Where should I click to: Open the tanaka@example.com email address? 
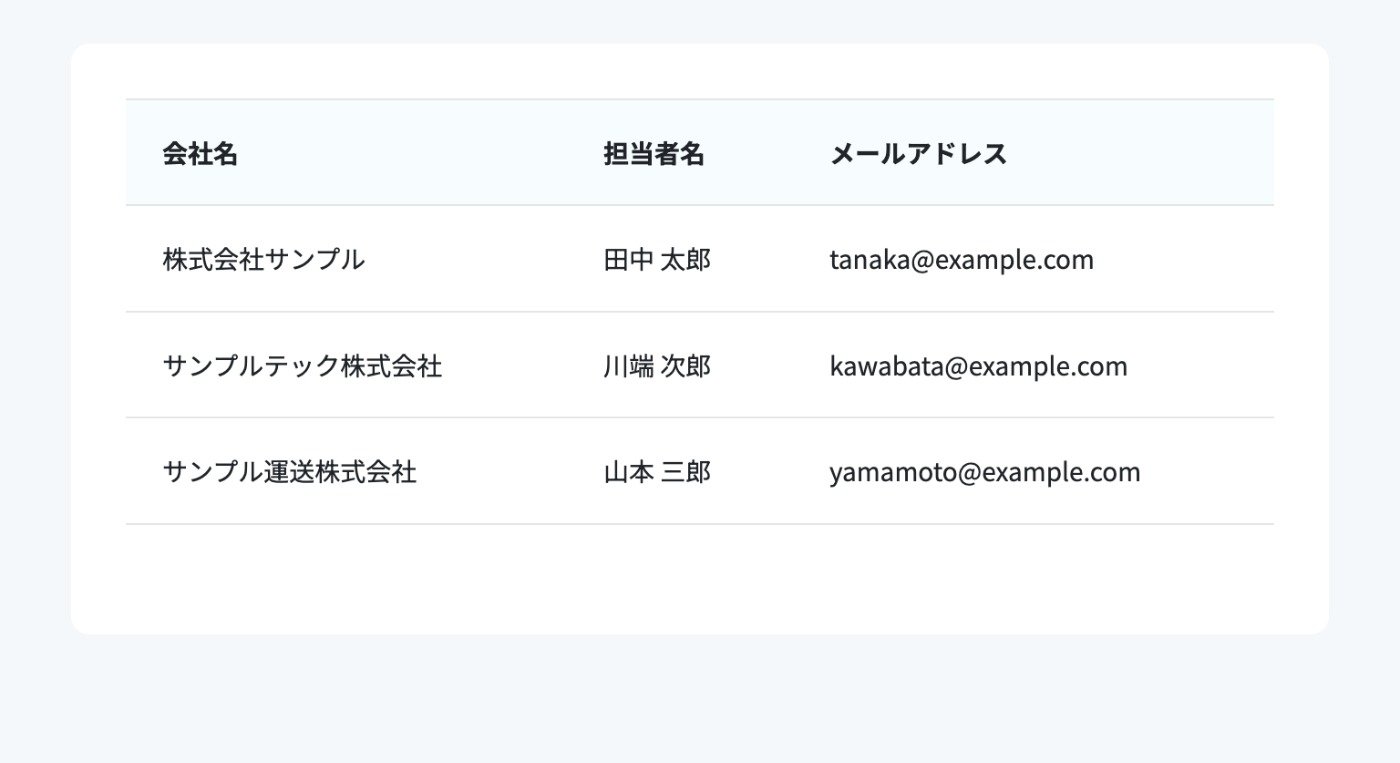click(962, 260)
